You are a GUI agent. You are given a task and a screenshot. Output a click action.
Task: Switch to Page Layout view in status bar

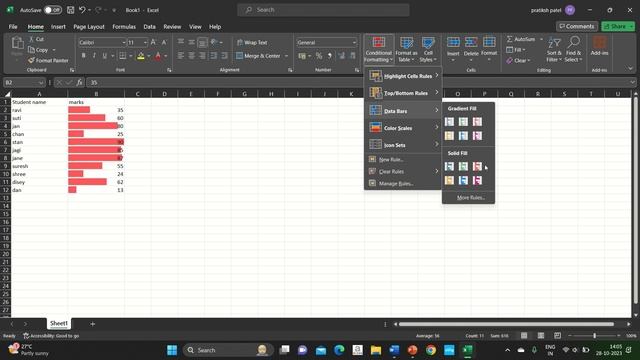coord(541,336)
